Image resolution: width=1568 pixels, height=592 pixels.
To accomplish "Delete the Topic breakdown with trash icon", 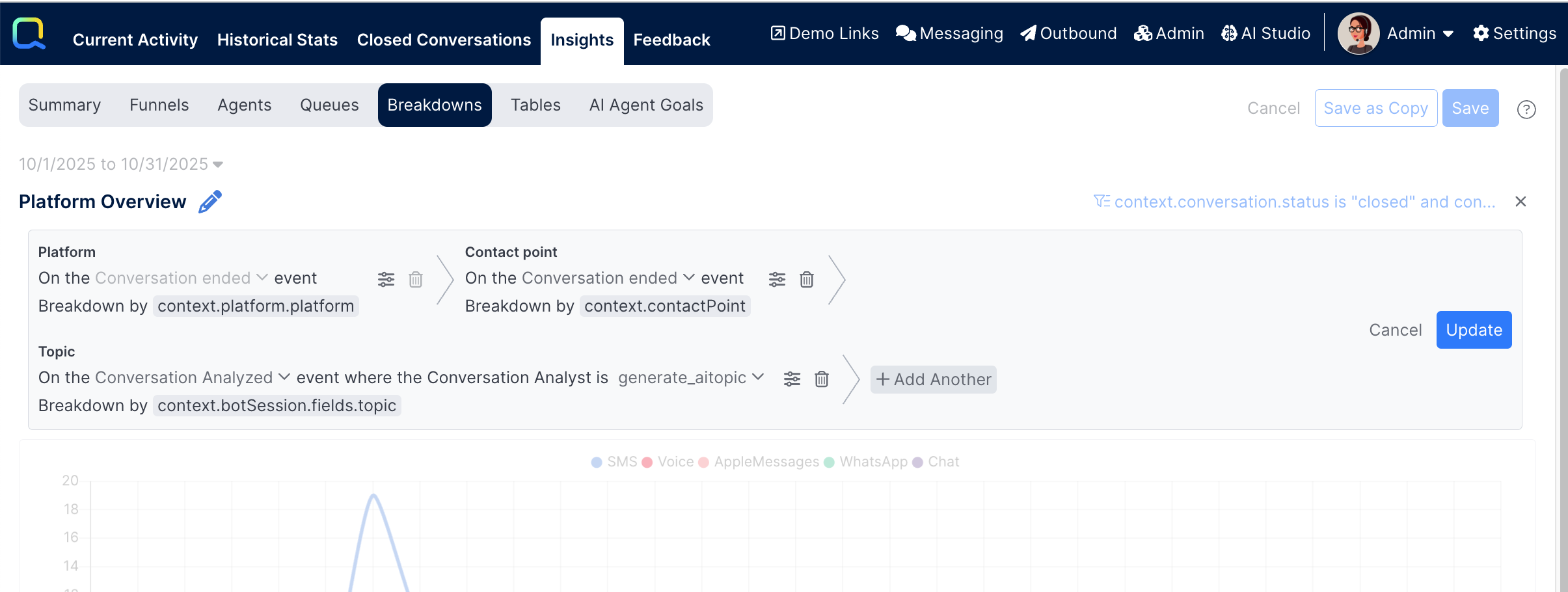I will [x=822, y=379].
